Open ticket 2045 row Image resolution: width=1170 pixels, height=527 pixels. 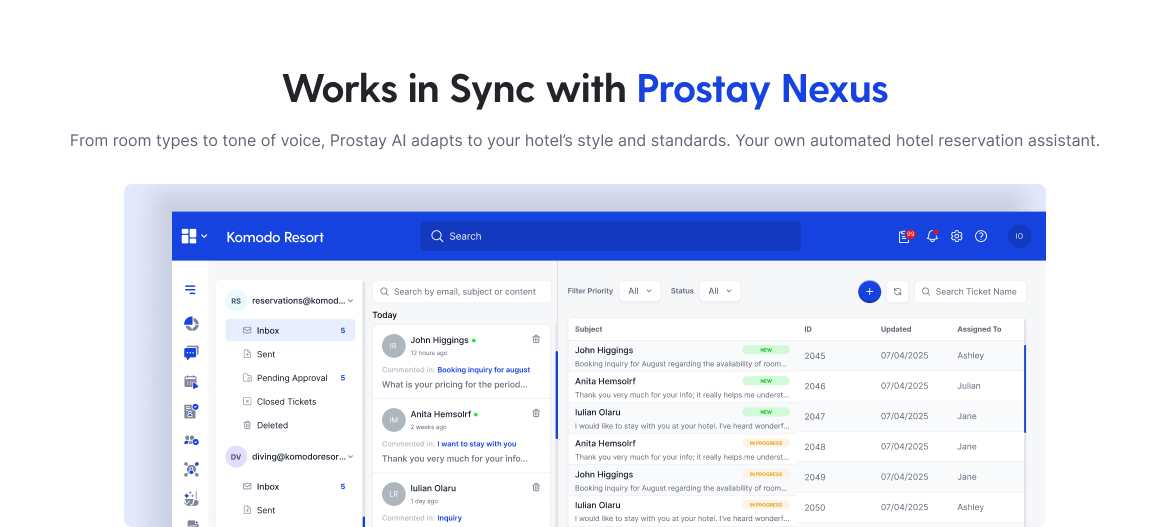click(796, 356)
